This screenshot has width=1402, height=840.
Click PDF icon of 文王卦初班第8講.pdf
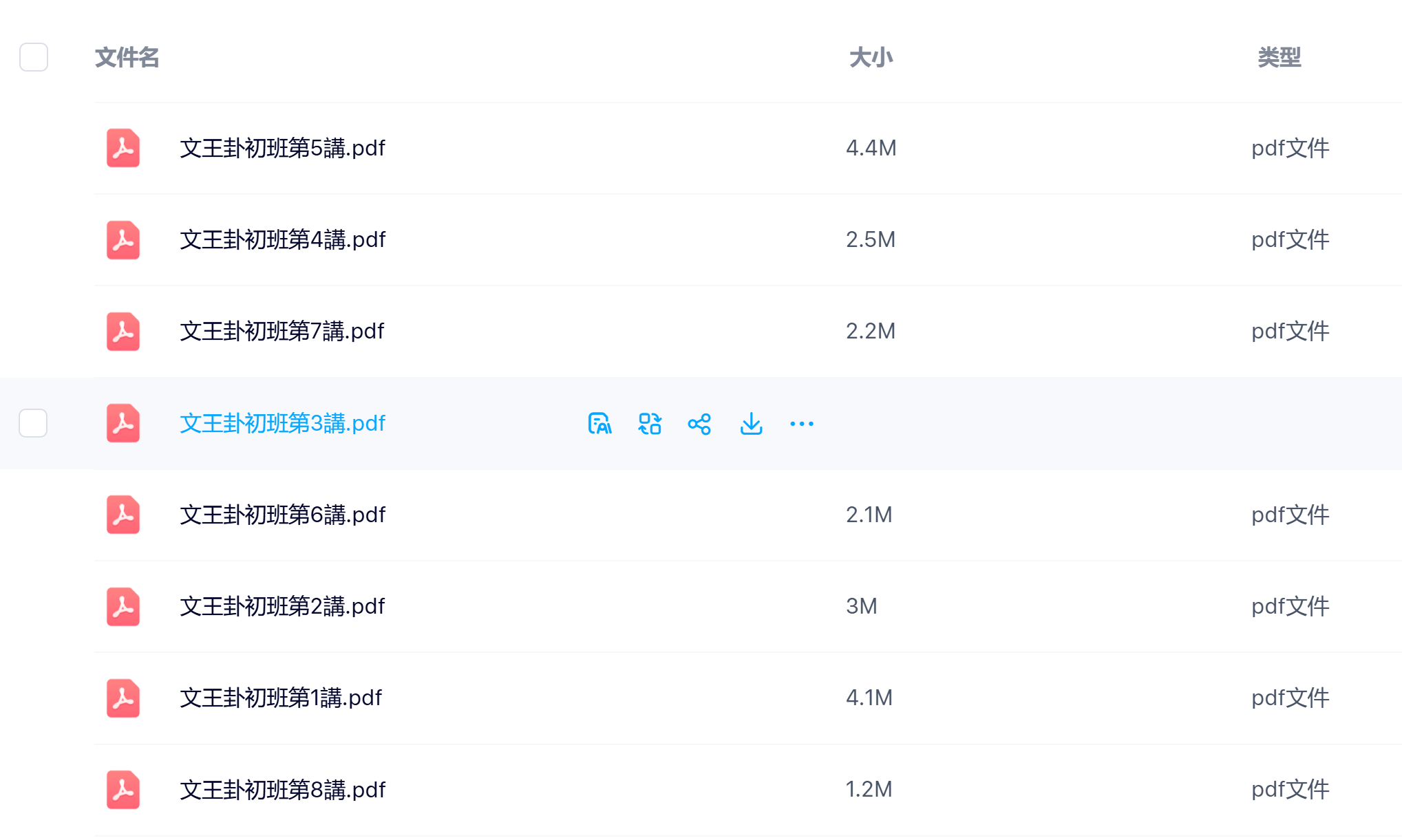[x=123, y=789]
